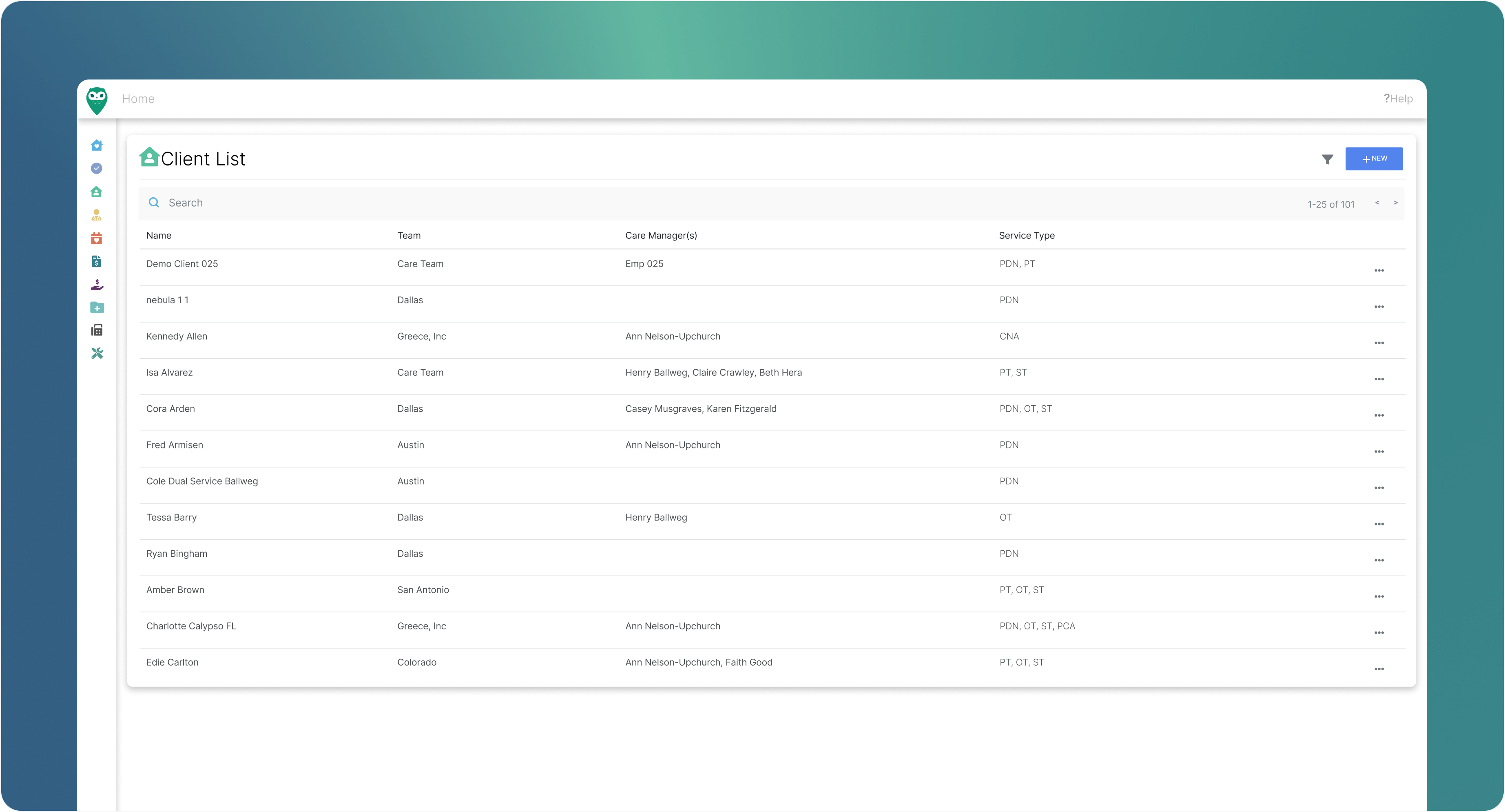
Task: Open the scheduling calendar icon
Action: coord(96,238)
